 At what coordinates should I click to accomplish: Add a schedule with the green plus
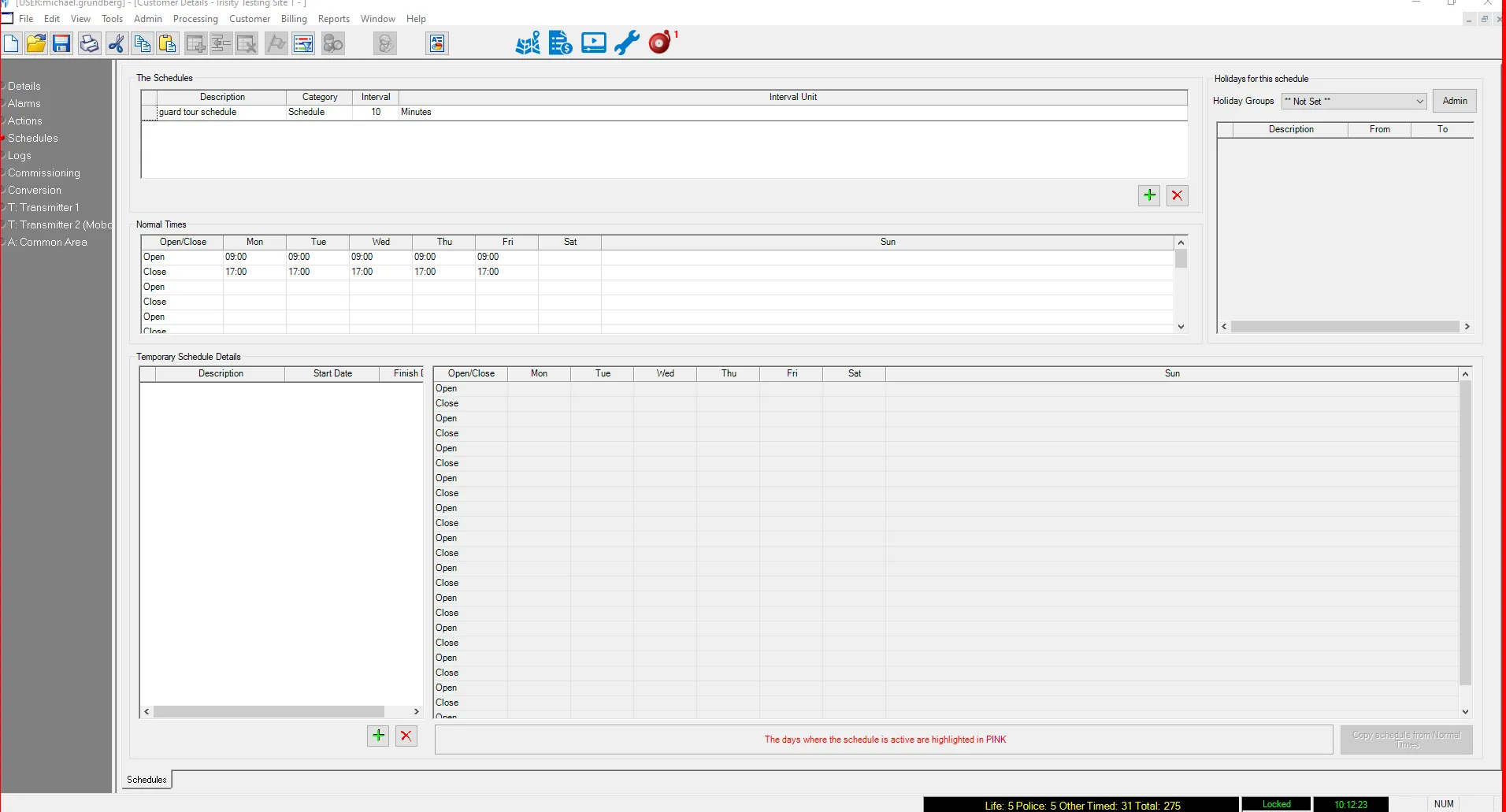tap(1149, 195)
